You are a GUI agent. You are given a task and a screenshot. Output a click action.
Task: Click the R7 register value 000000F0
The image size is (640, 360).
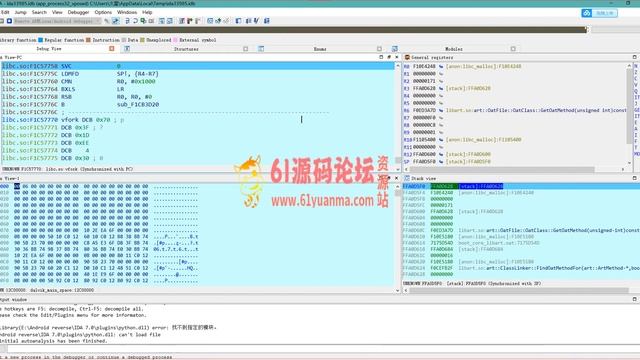pos(424,118)
